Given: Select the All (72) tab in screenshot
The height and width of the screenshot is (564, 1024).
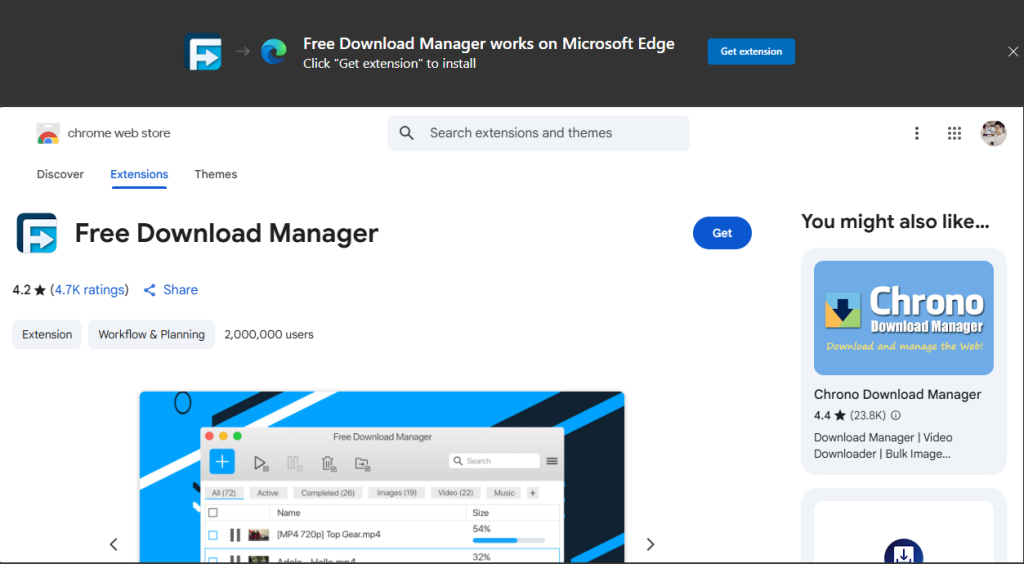Looking at the screenshot, I should (224, 493).
